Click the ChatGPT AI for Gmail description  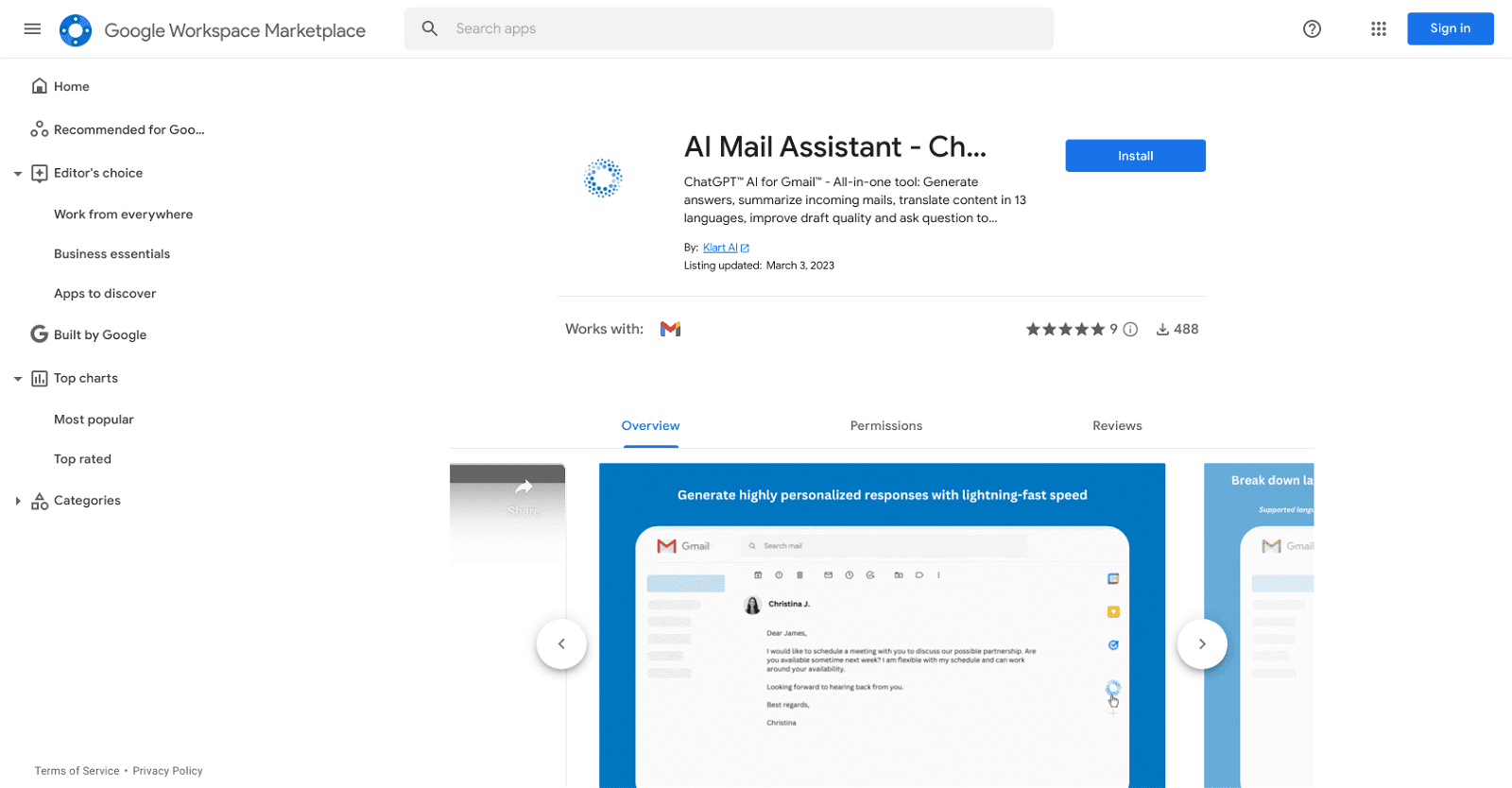[855, 199]
